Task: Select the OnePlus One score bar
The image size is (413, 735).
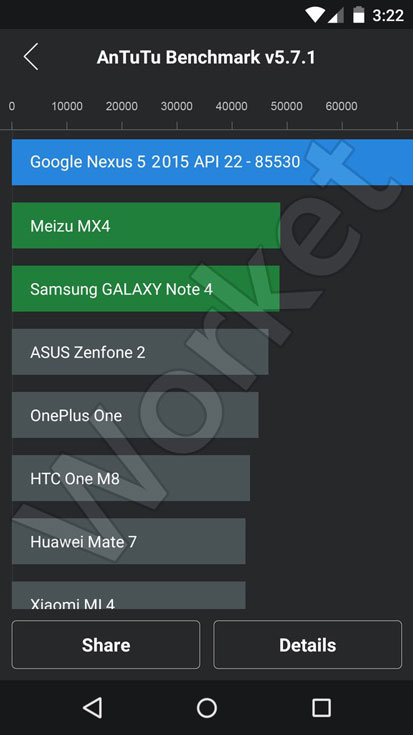Action: [135, 415]
